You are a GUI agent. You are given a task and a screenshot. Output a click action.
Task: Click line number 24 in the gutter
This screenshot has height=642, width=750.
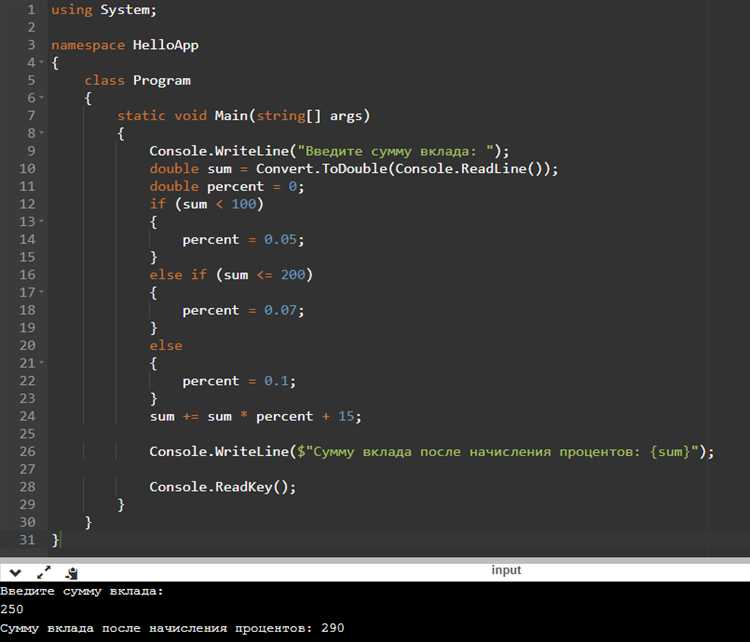pyautogui.click(x=26, y=416)
